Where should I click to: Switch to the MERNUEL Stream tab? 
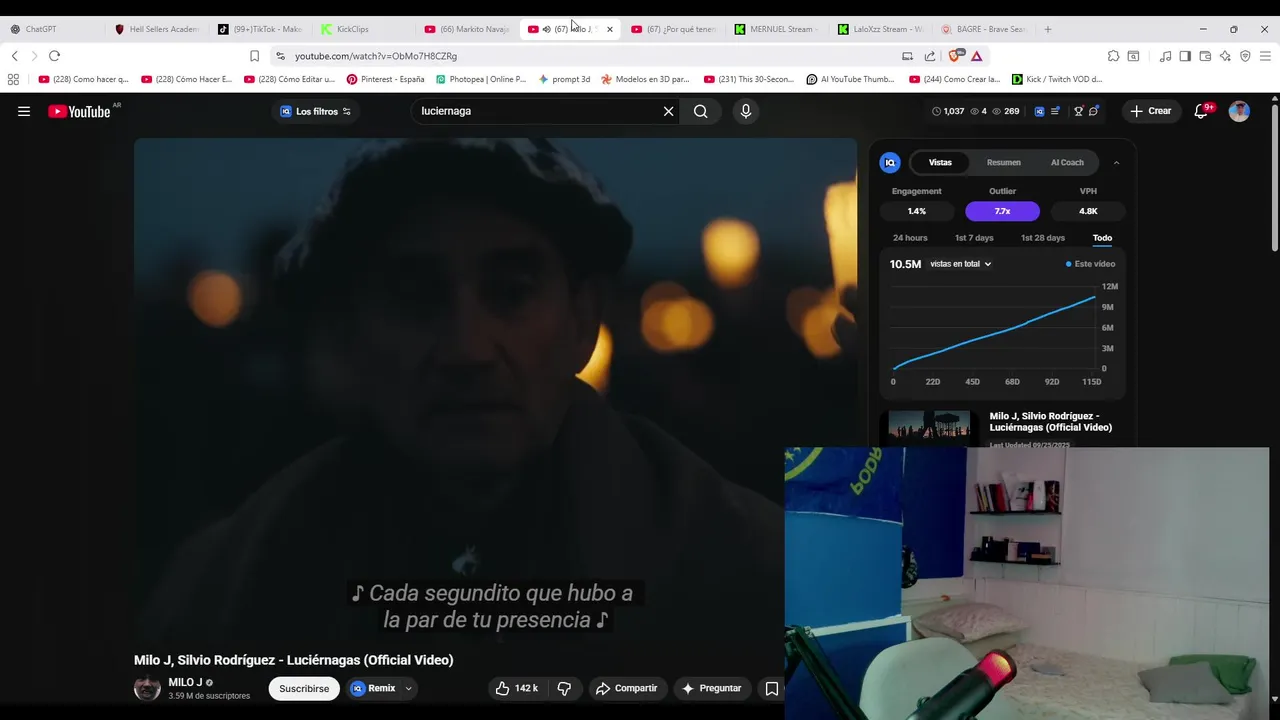pyautogui.click(x=776, y=29)
